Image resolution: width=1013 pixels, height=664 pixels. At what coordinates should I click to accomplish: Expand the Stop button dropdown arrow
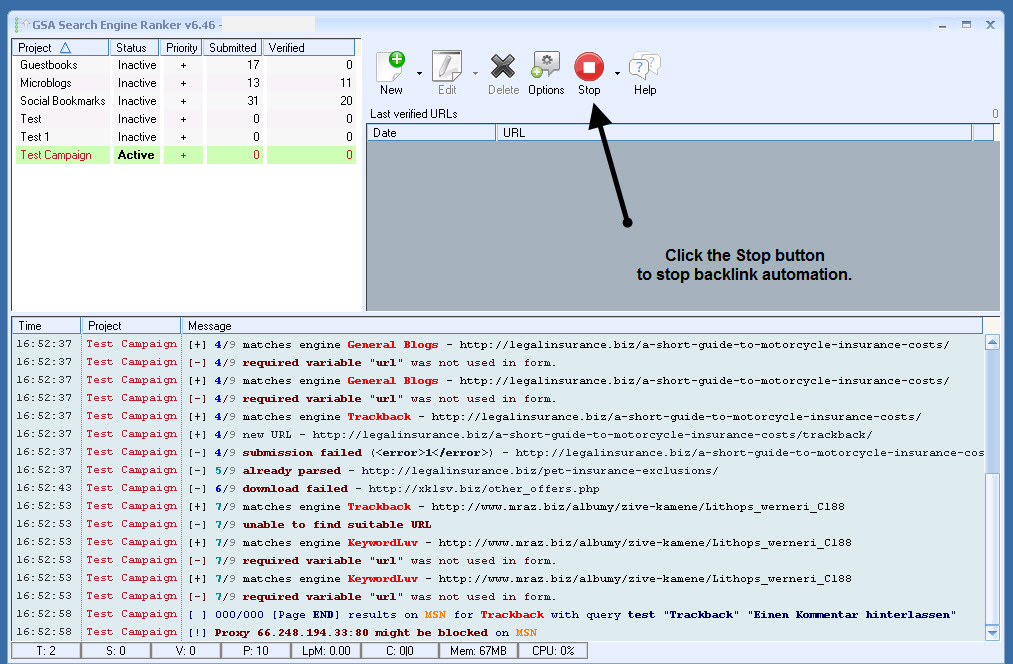point(617,73)
